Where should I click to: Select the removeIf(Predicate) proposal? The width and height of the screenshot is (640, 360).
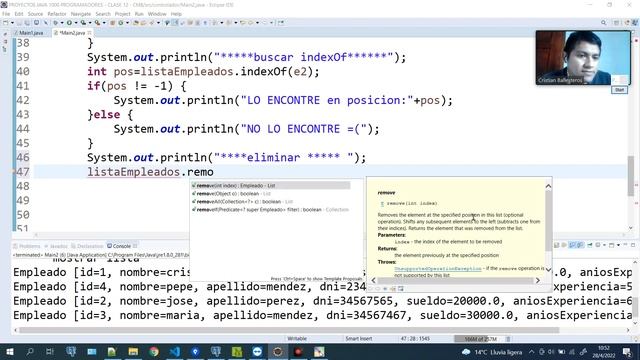(271, 209)
